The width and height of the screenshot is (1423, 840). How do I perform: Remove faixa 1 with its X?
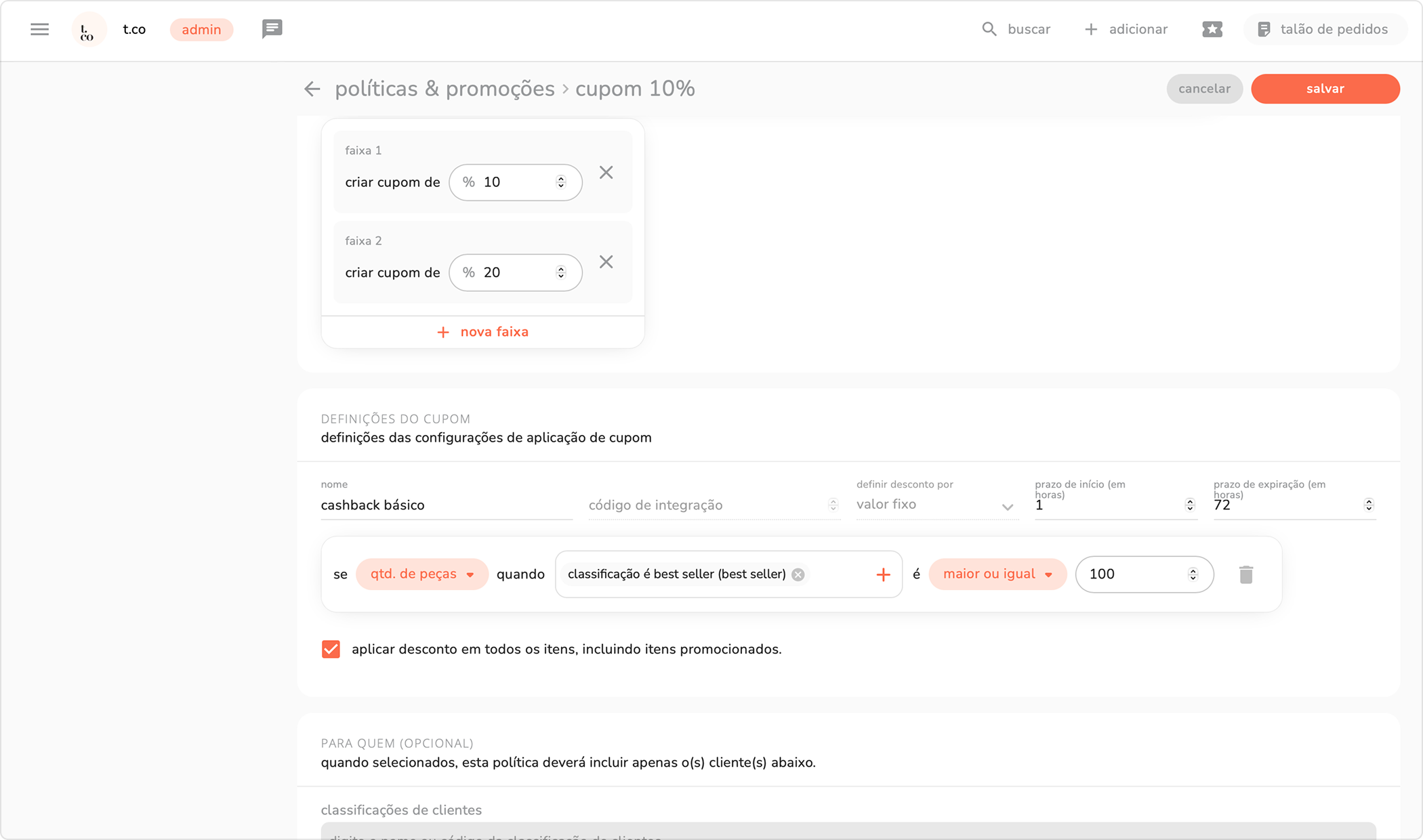pos(606,173)
